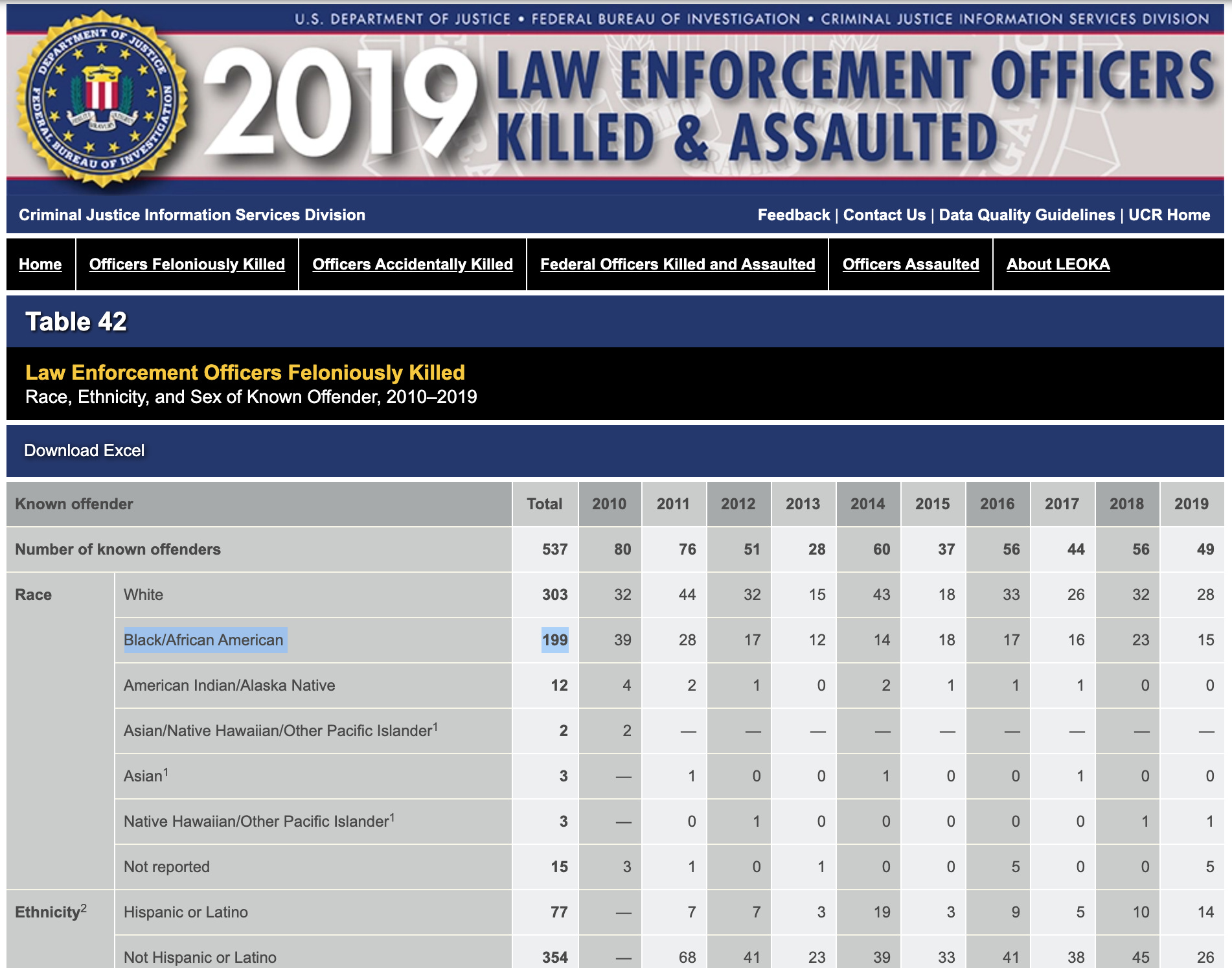This screenshot has height=968, width=1232.
Task: Click the 2011 column header
Action: [x=673, y=504]
